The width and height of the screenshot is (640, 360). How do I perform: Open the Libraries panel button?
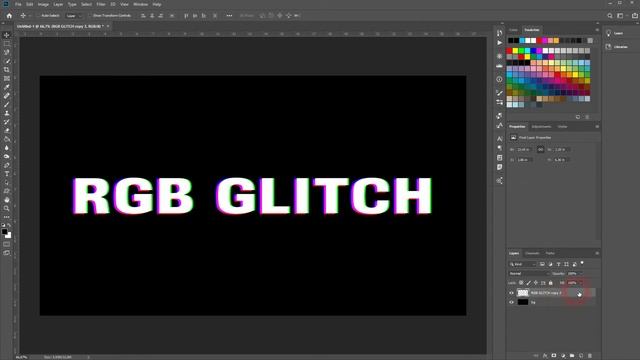tap(617, 47)
